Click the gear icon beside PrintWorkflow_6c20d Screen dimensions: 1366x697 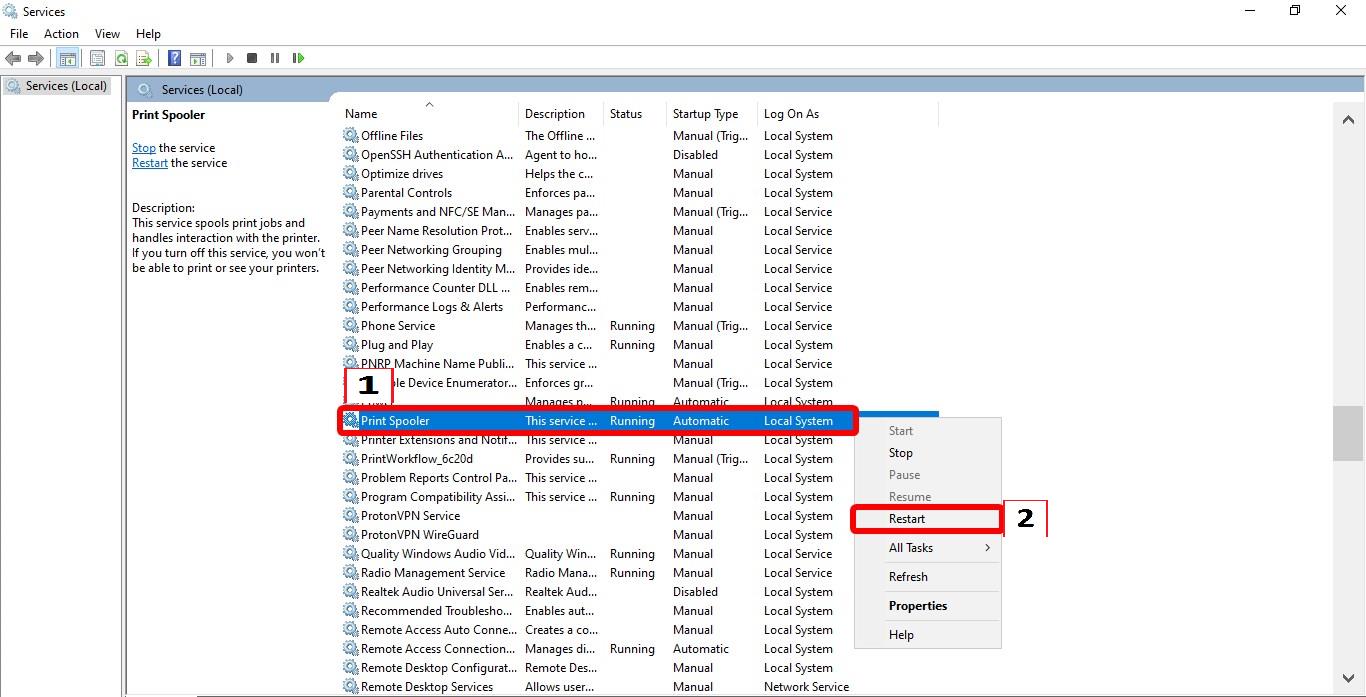(350, 458)
